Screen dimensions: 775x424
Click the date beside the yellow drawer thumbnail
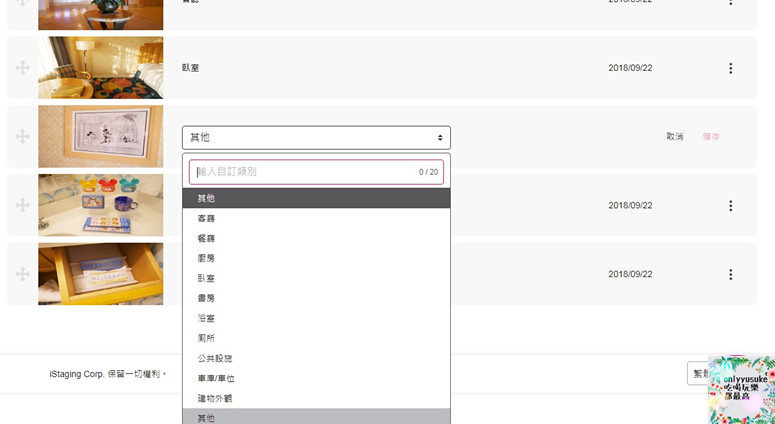(x=630, y=274)
